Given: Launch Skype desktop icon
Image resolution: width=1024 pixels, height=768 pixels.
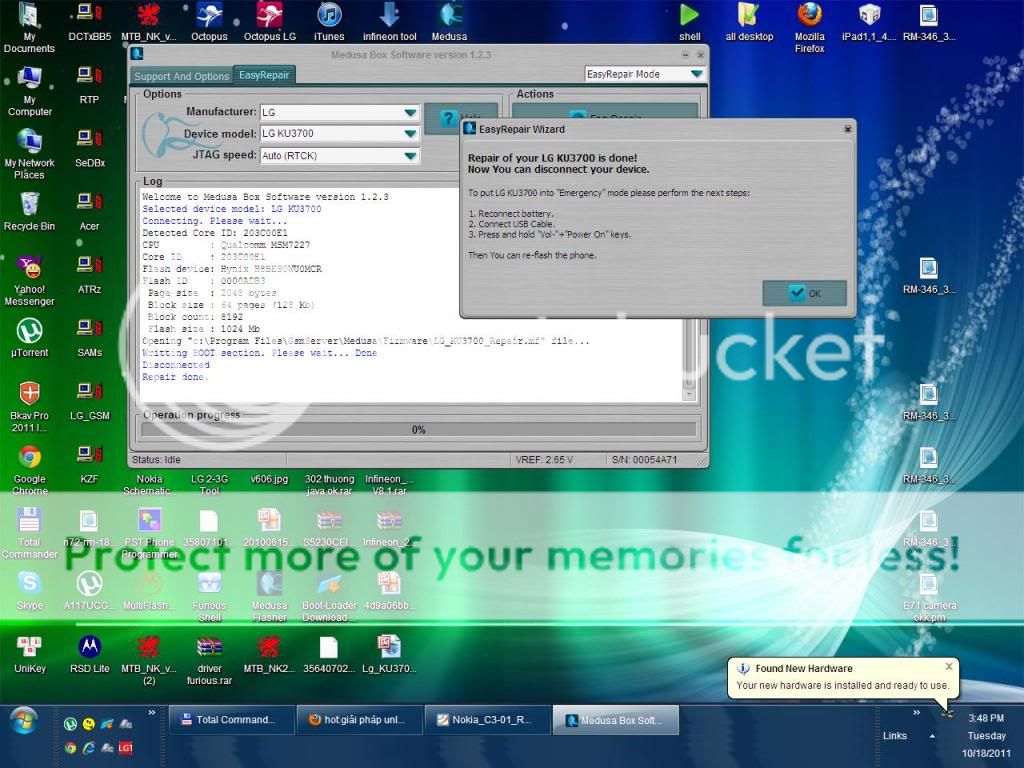Looking at the screenshot, I should coord(29,590).
